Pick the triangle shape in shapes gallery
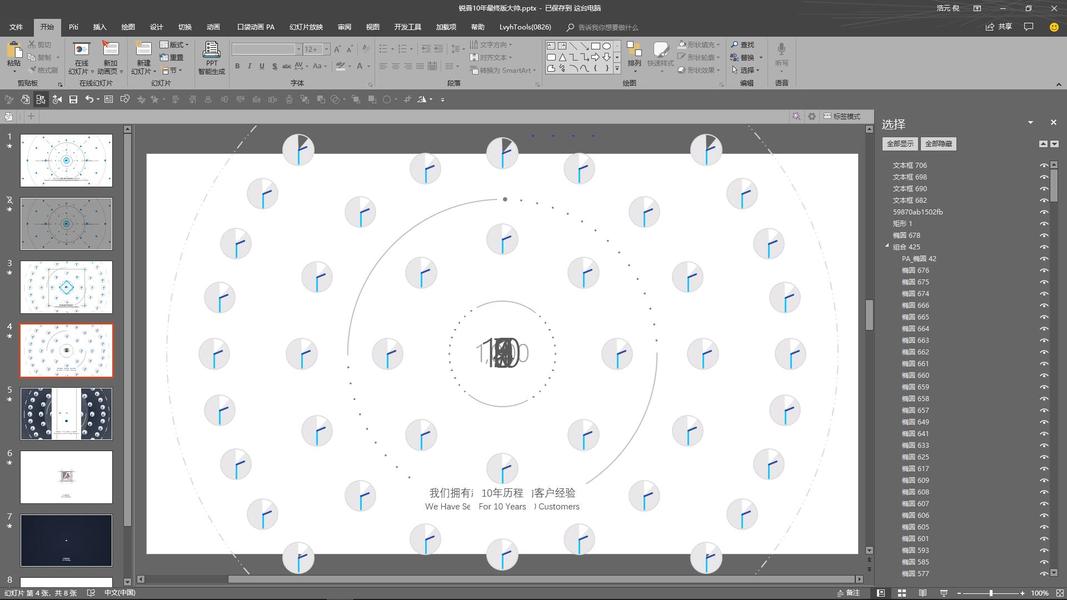1067x600 pixels. point(562,57)
